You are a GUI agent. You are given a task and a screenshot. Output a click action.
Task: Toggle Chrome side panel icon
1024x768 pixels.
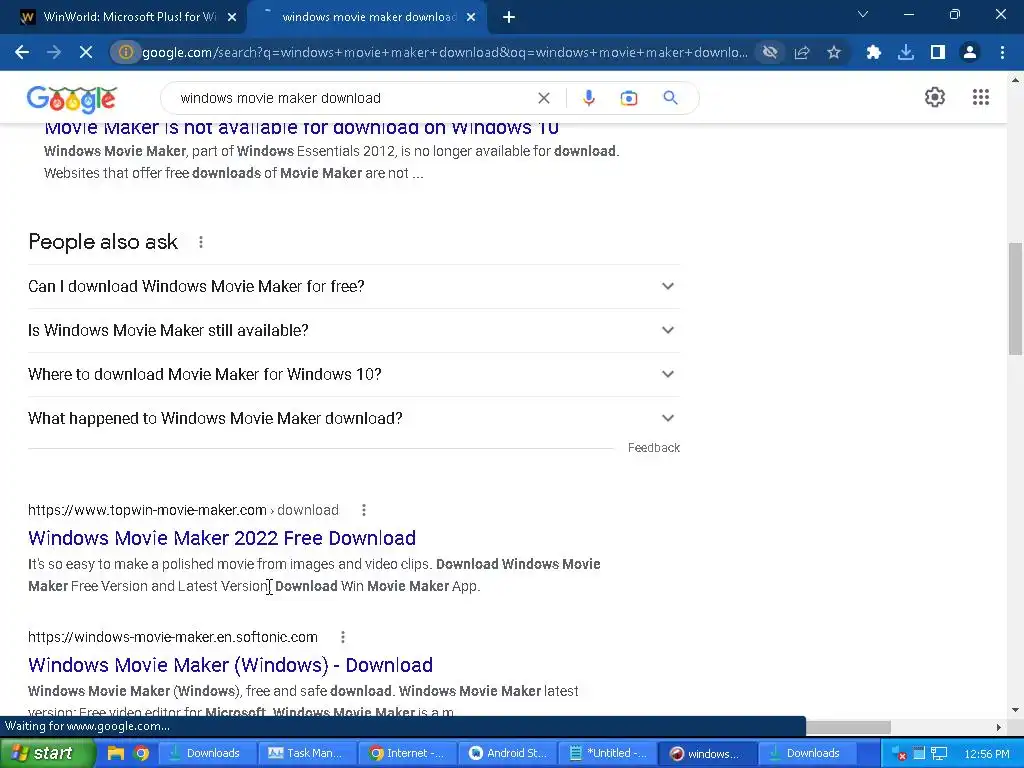coord(938,52)
